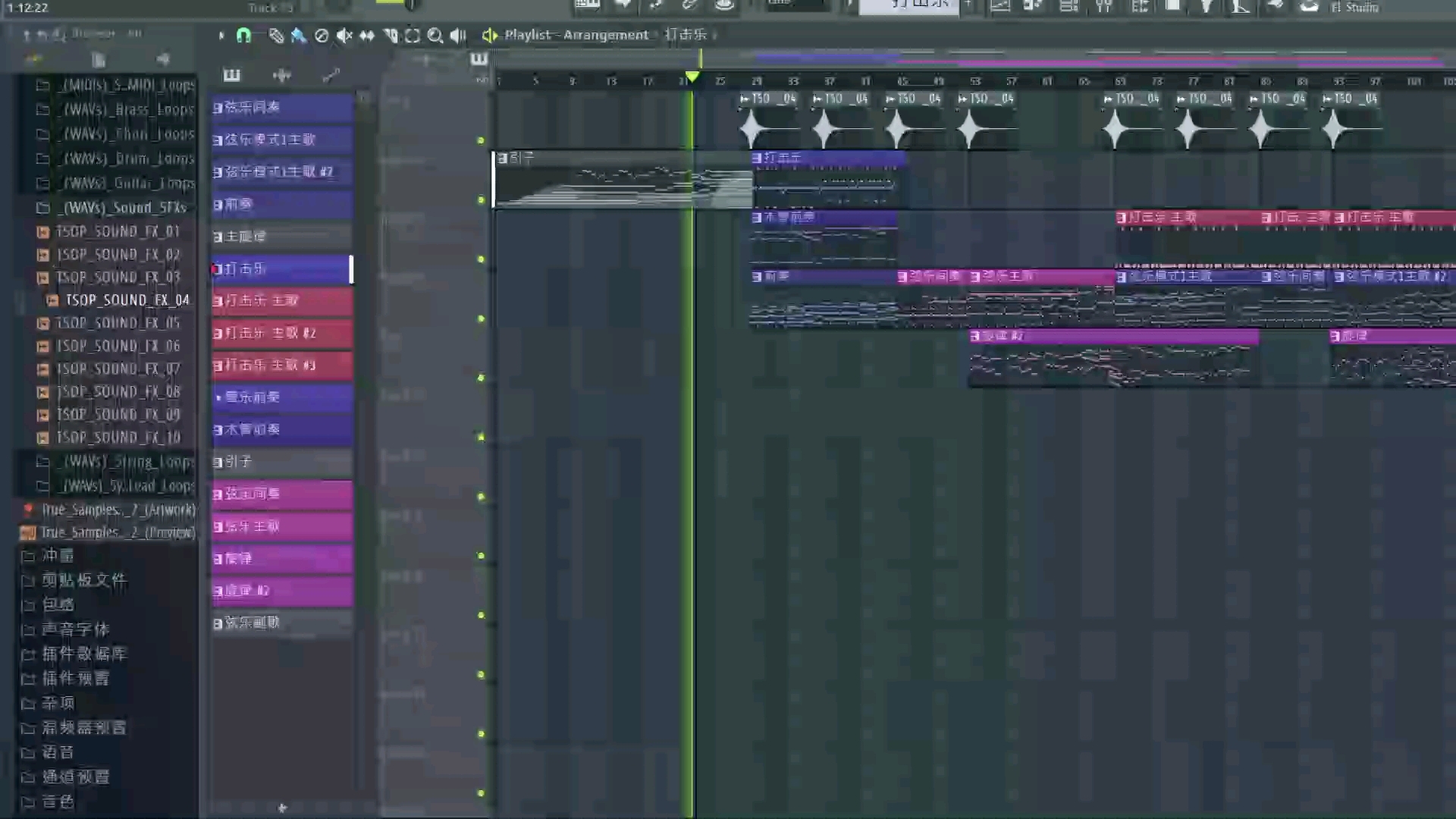Mute the track with the 前奏 clip
This screenshot has width=1456, height=819.
481,318
